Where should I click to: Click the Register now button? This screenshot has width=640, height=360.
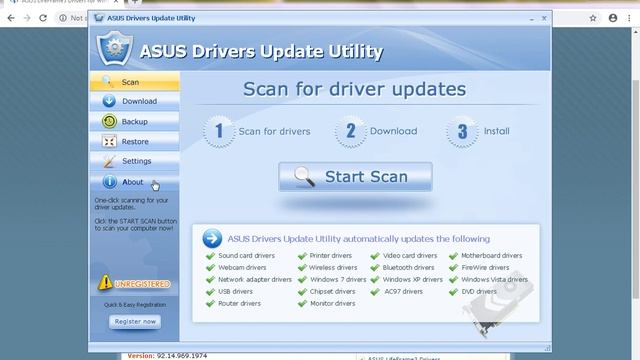135,322
